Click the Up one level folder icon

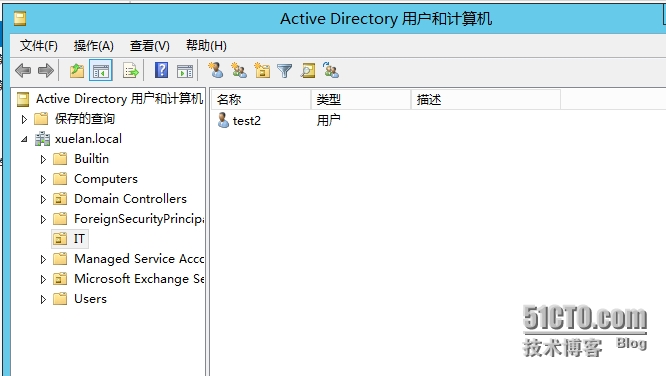pos(77,71)
